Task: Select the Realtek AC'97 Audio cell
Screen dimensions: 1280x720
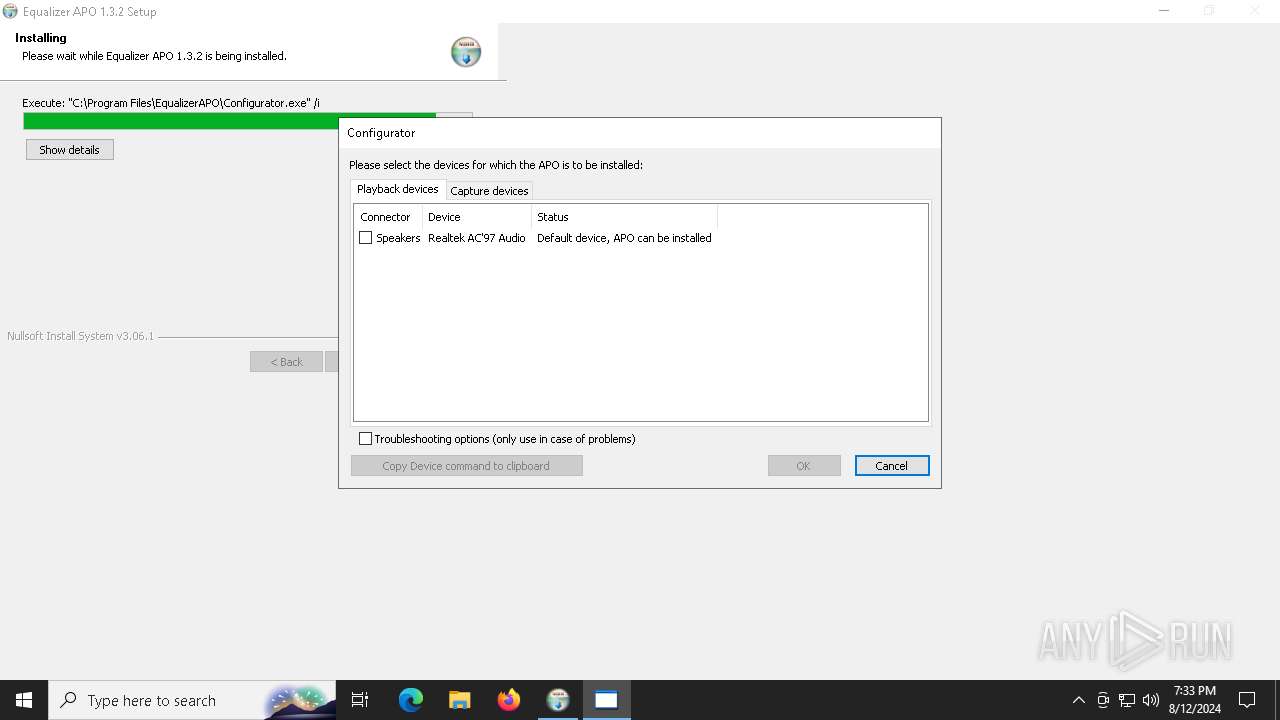Action: click(477, 238)
